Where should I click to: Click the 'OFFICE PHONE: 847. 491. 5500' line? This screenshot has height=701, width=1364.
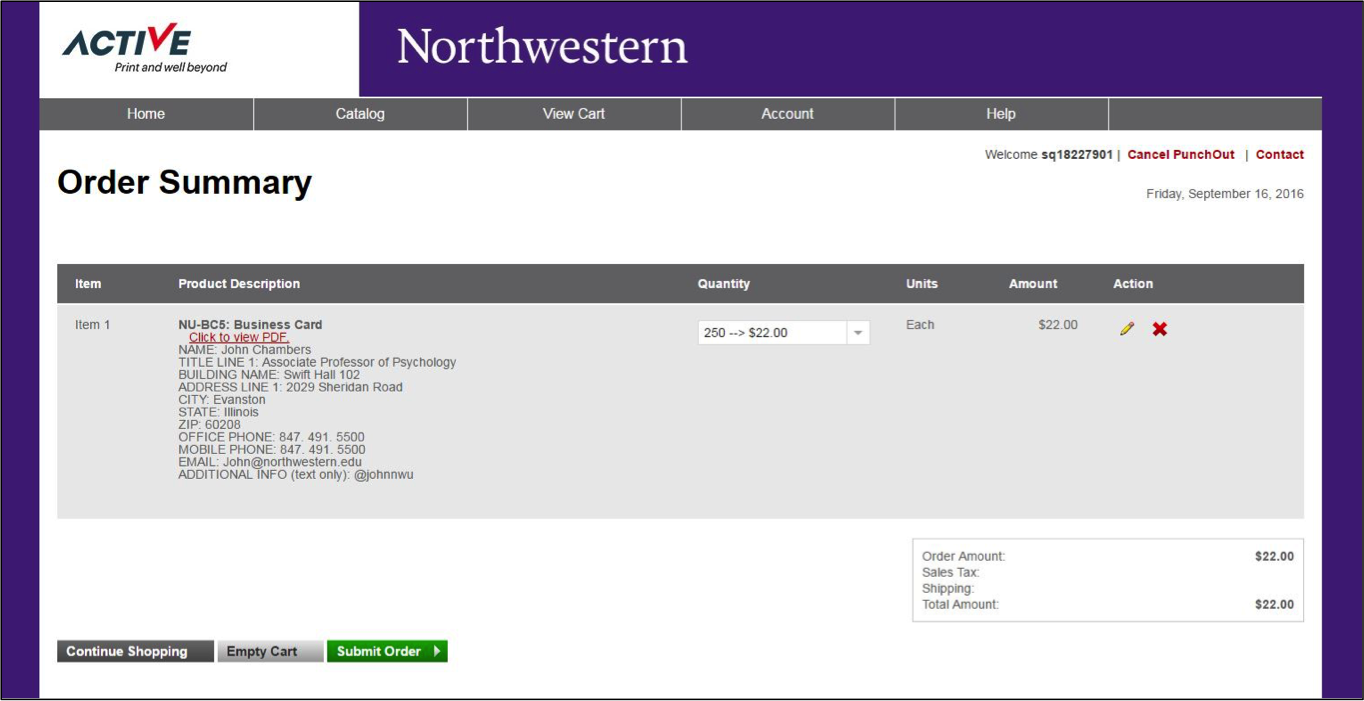271,438
